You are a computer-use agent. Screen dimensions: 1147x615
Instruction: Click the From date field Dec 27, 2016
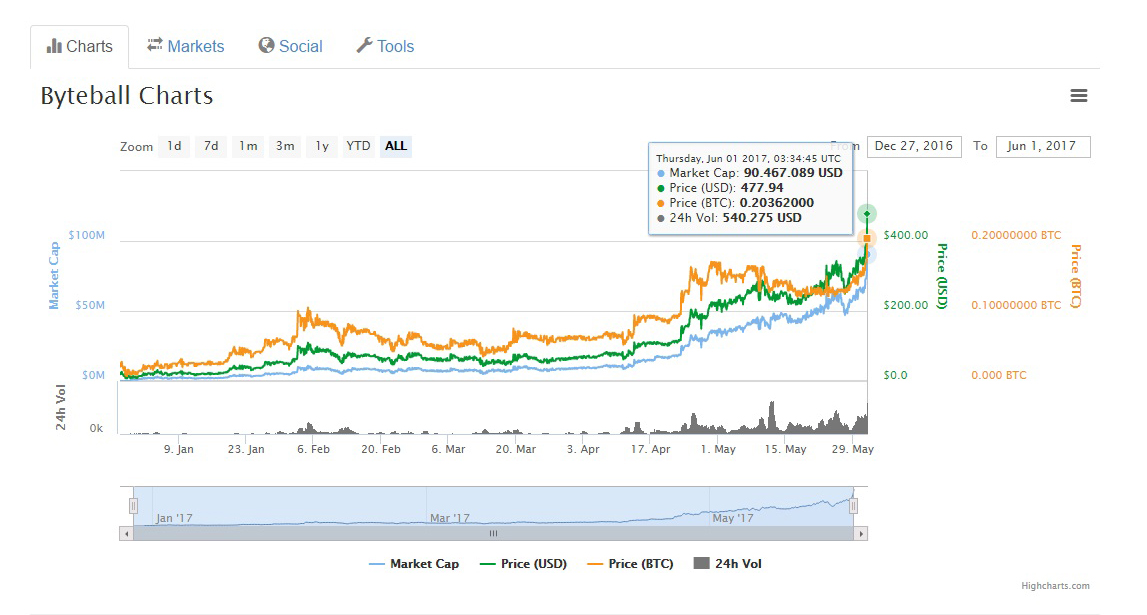click(x=914, y=146)
